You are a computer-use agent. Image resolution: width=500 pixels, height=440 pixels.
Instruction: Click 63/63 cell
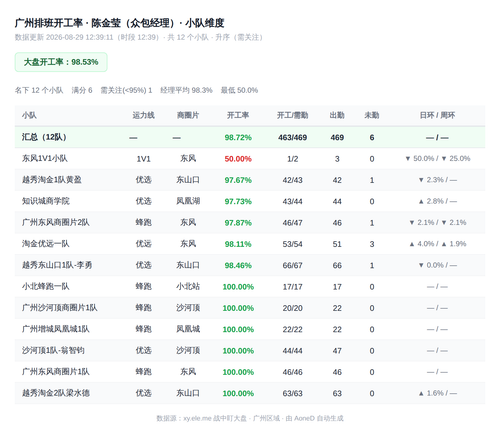click(x=292, y=393)
